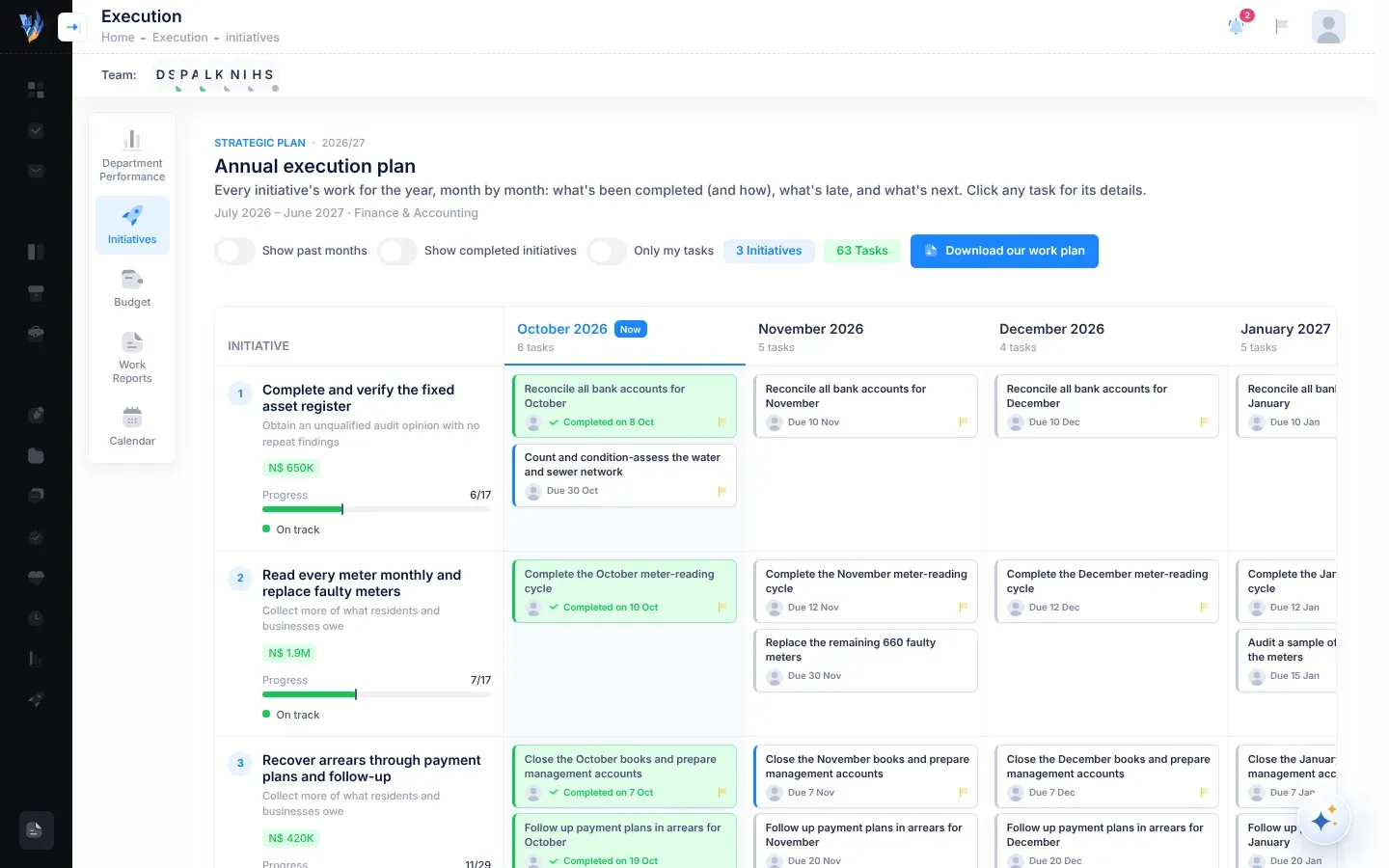
Task: Click the 3 Initiatives badge
Action: tap(769, 251)
